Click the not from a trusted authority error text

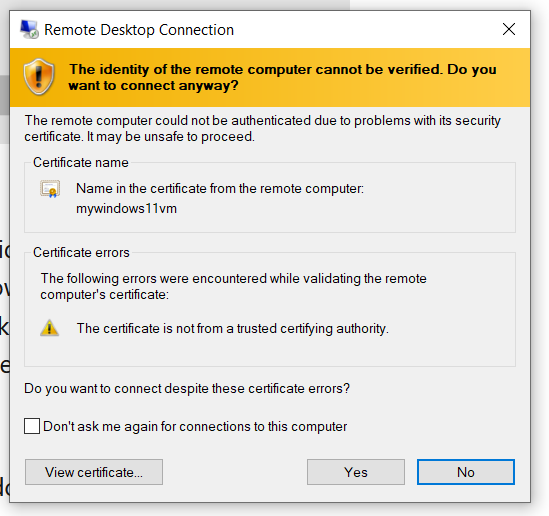coord(233,329)
